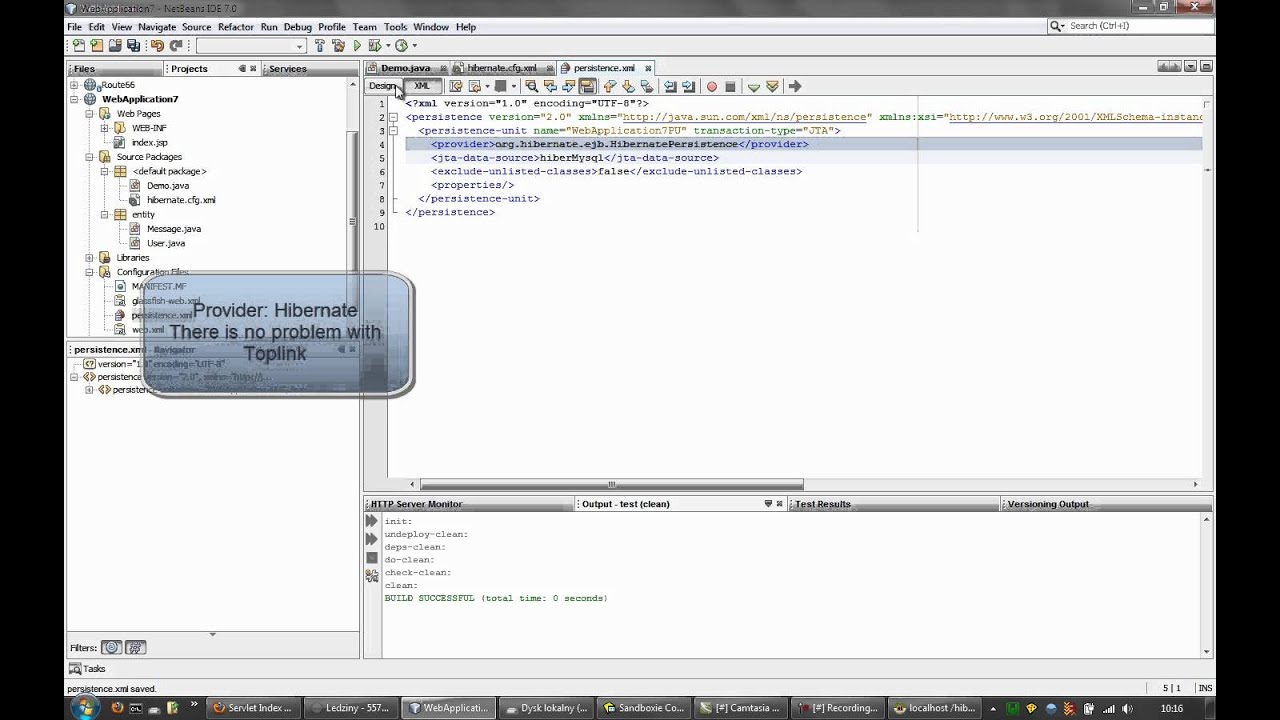
Task: Close the persistence.xml editor tab
Action: (649, 68)
